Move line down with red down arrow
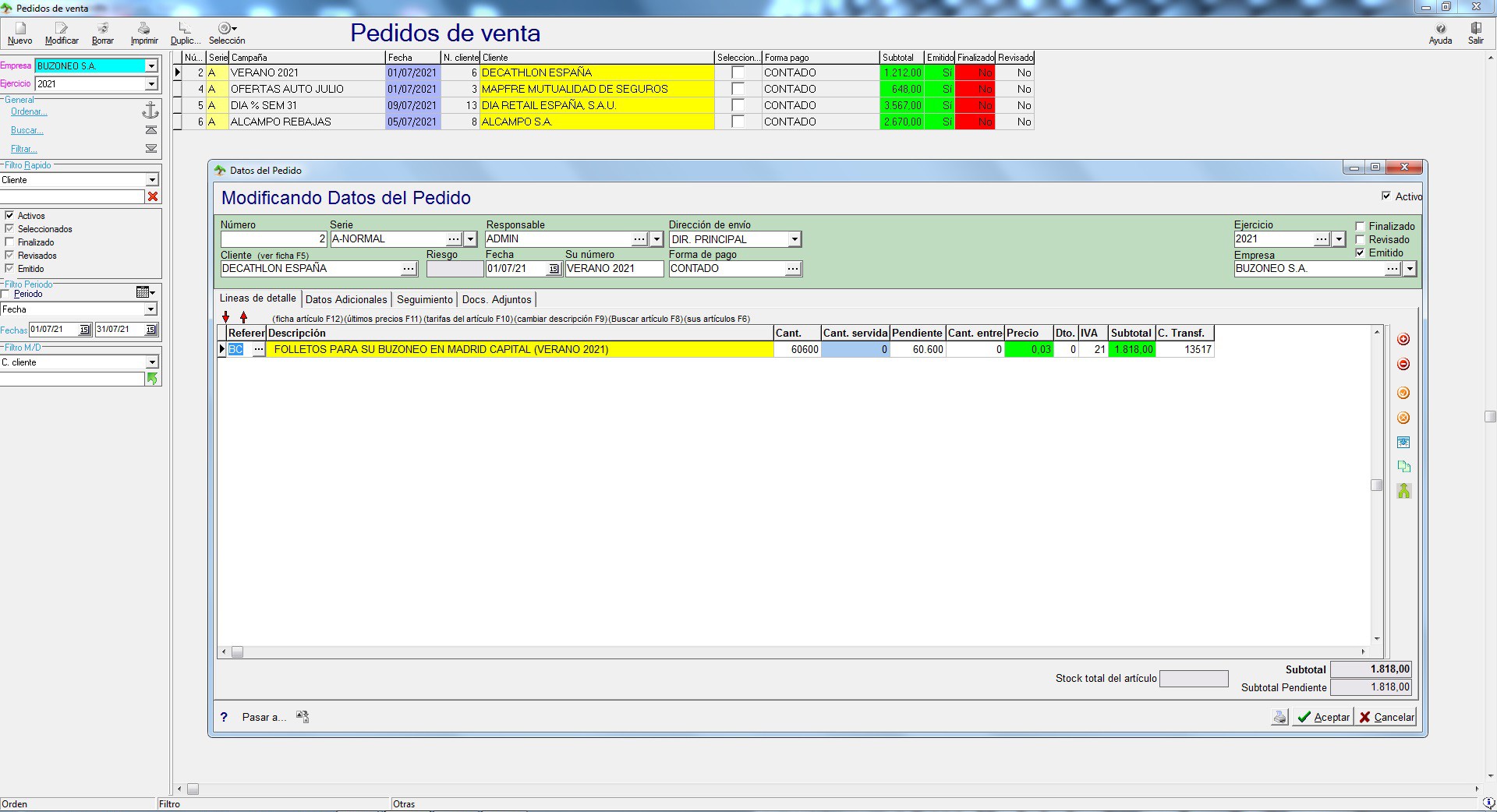The image size is (1497, 812). (x=226, y=317)
